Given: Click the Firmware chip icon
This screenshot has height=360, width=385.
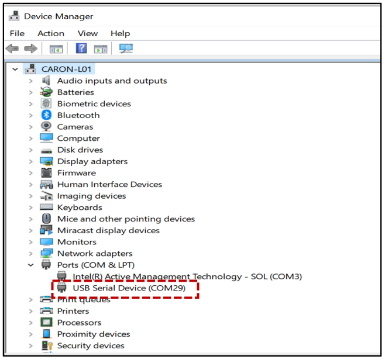Looking at the screenshot, I should [x=46, y=173].
